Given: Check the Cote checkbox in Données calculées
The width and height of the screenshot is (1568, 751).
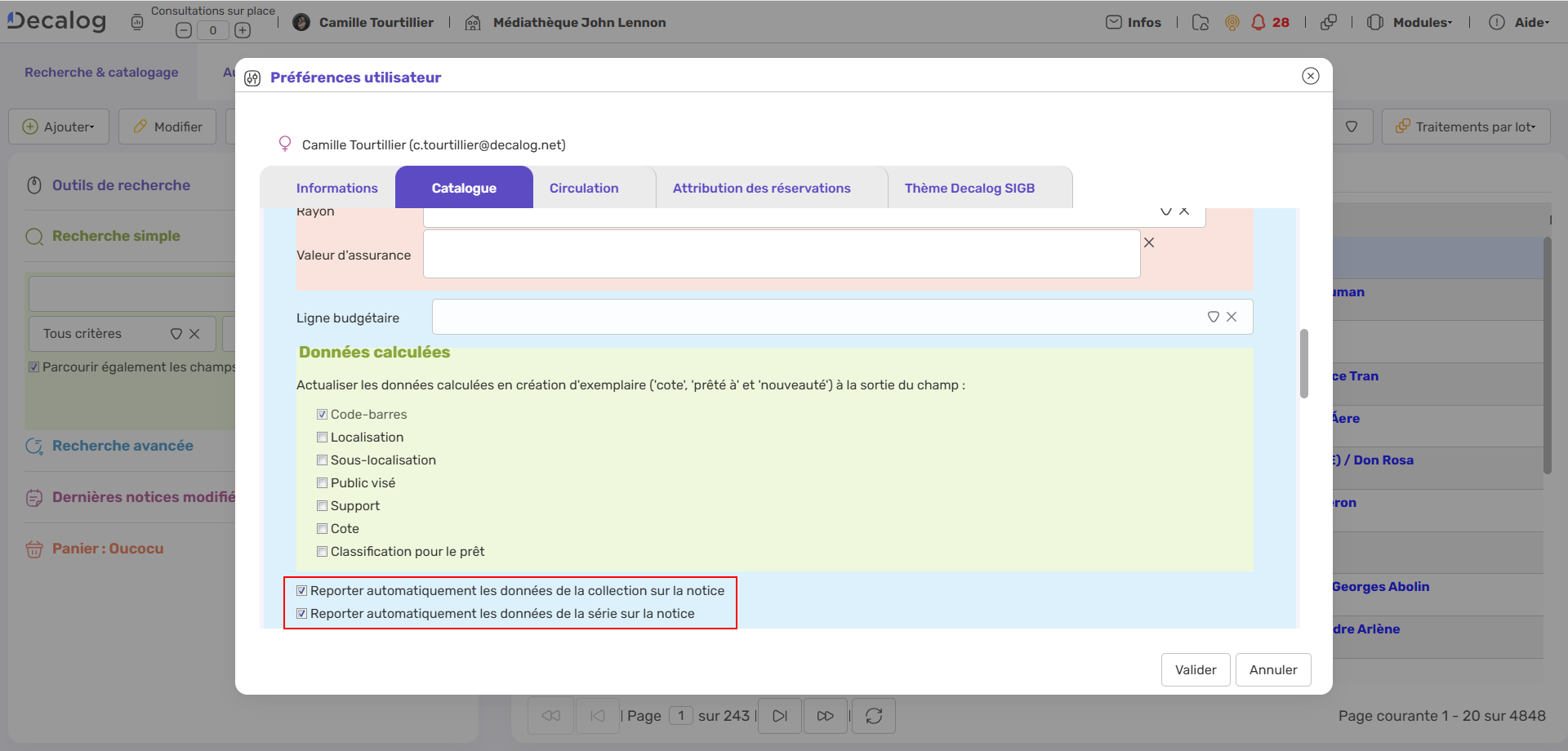Looking at the screenshot, I should click(x=322, y=528).
